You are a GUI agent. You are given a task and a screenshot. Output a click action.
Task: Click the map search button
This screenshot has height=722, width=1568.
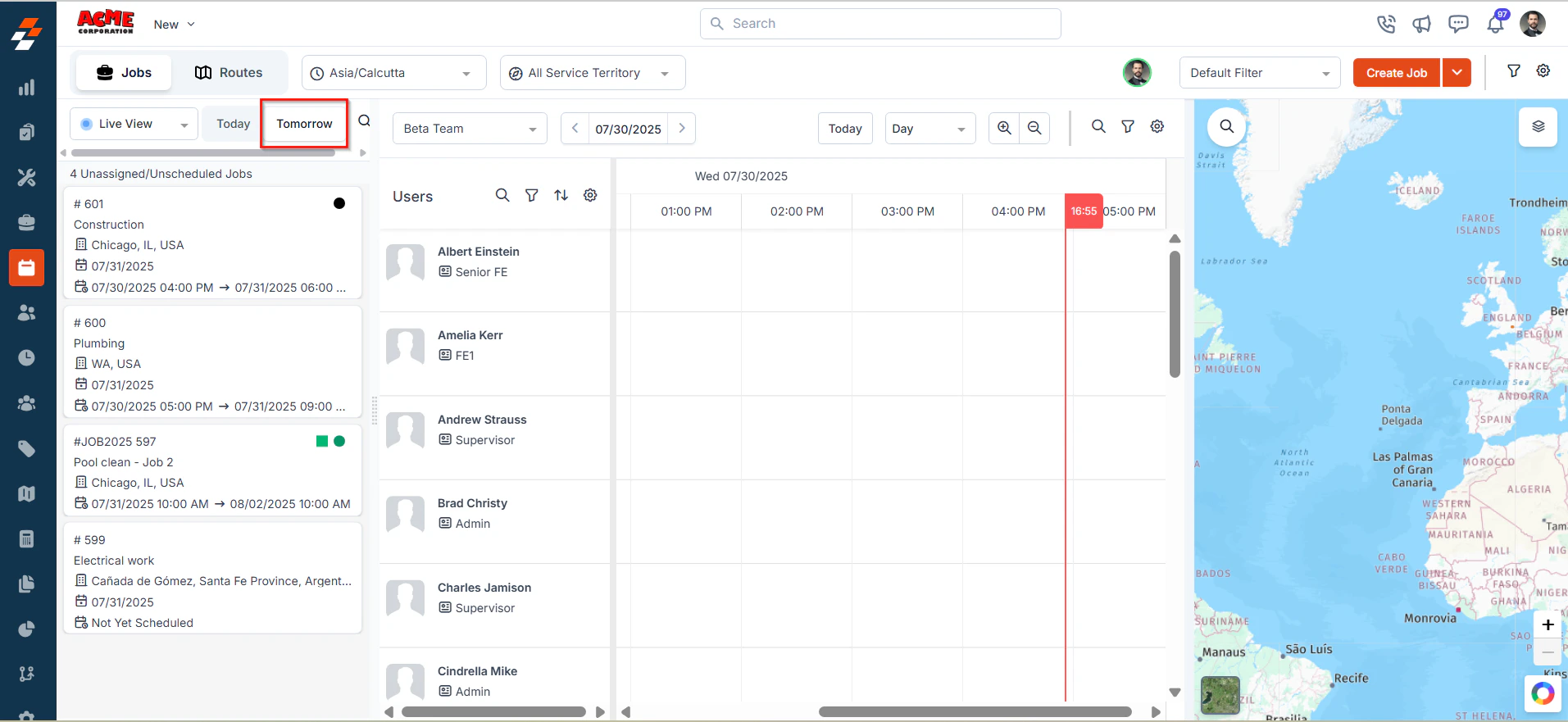[x=1227, y=126]
